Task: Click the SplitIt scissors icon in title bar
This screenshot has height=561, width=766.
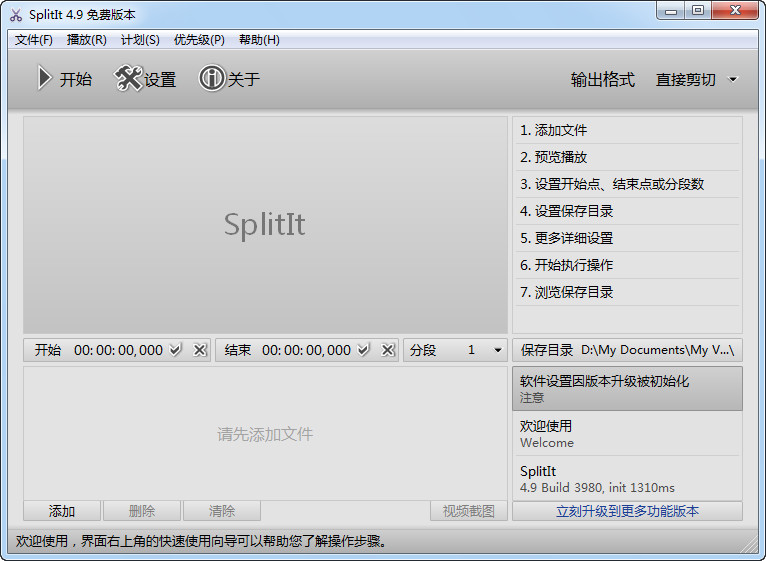Action: coord(16,15)
